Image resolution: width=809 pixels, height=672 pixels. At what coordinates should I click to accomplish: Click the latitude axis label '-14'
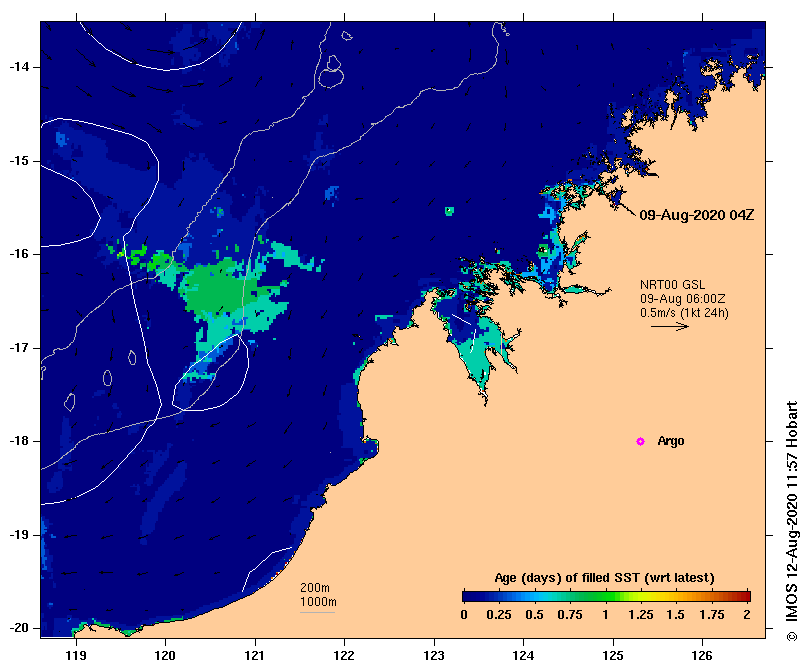pos(19,67)
